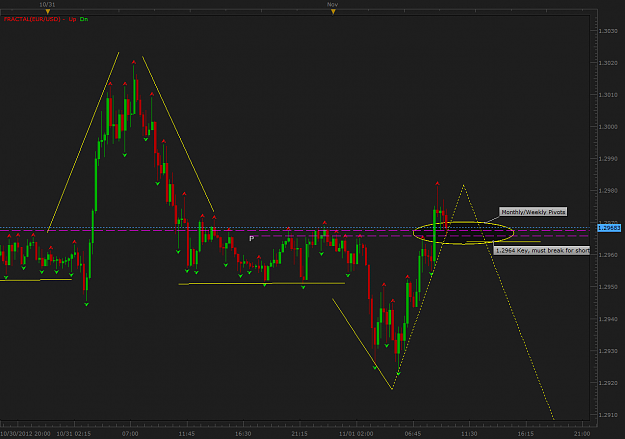Viewport: 625px width, 439px height.
Task: Click the 11/01 02:00 time axis label
Action: [356, 433]
